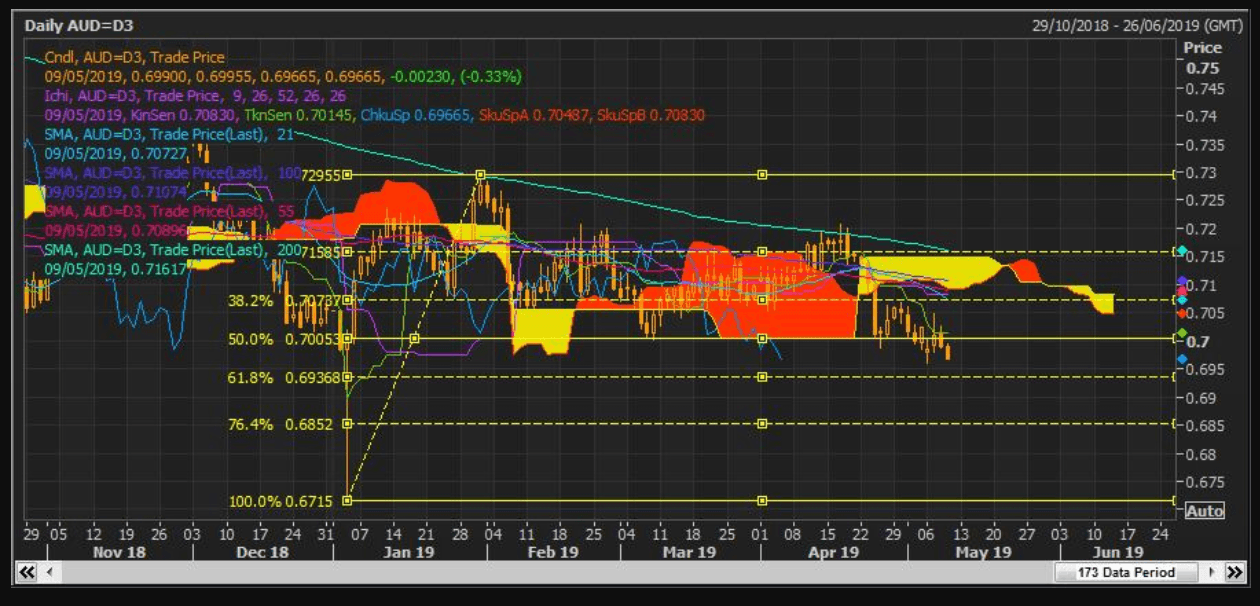Viewport: 1260px width, 606px height.
Task: Select the Cndl AUD=D3 Trade Price legend
Action: (135, 58)
